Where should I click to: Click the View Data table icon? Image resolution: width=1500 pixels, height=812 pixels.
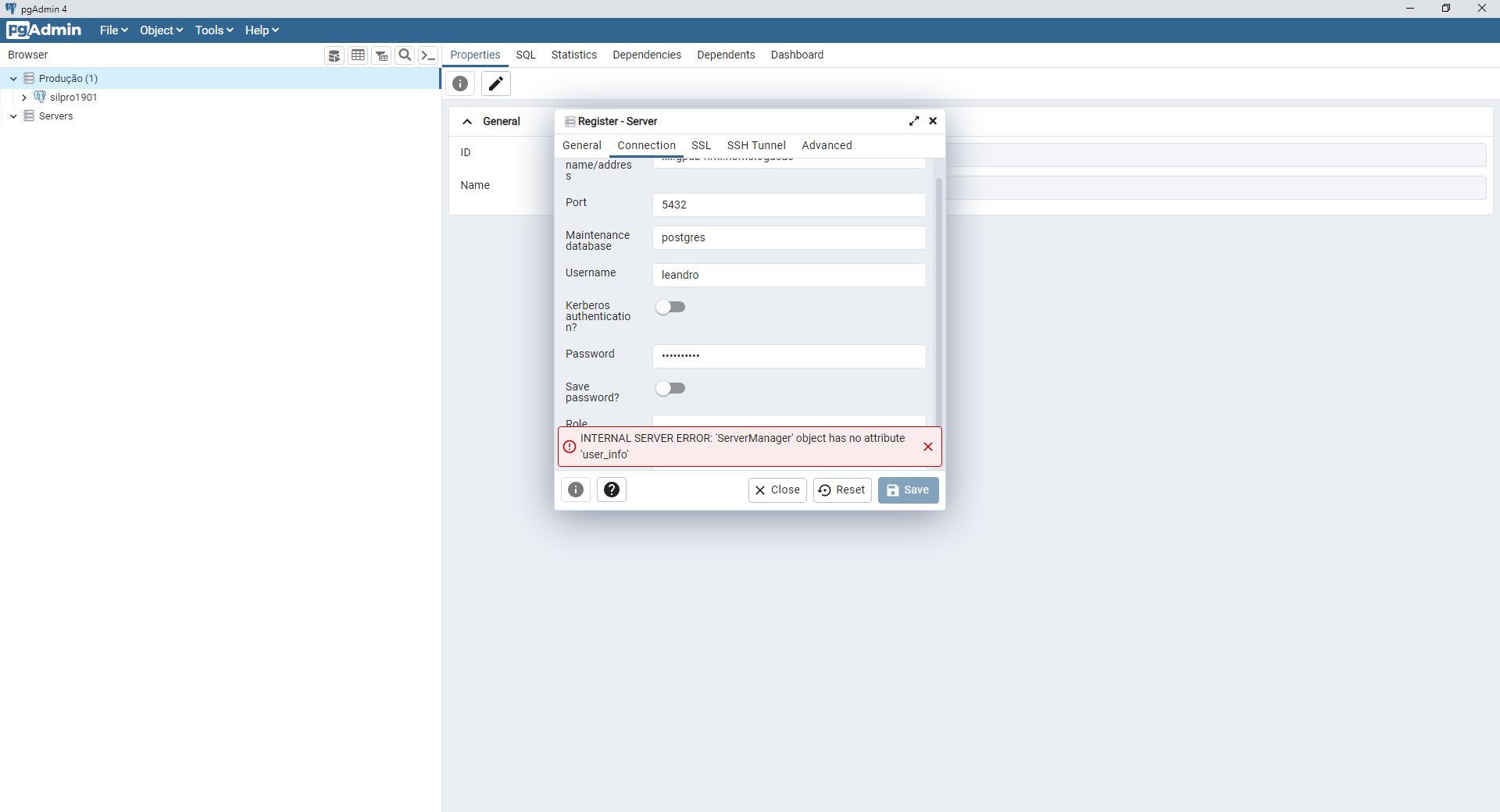(358, 55)
